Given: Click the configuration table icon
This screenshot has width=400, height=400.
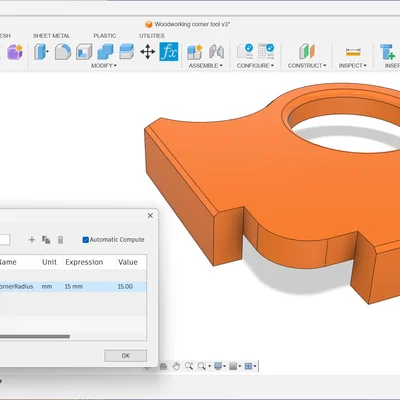Looking at the screenshot, I should (x=266, y=52).
